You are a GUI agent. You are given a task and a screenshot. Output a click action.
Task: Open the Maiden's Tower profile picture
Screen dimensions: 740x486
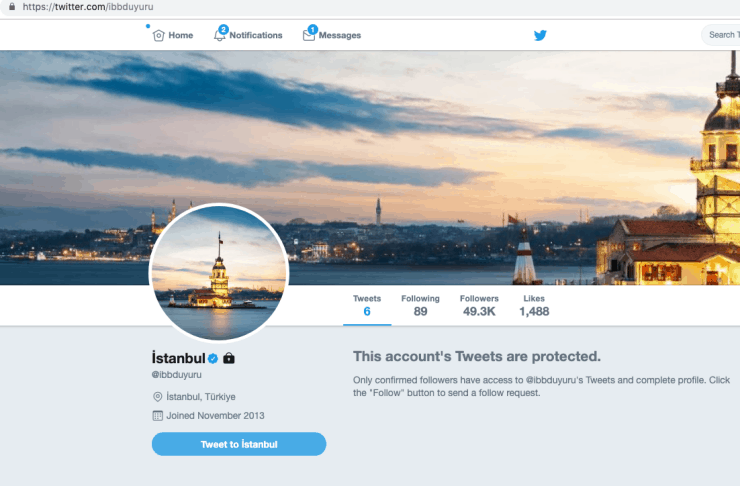(219, 272)
